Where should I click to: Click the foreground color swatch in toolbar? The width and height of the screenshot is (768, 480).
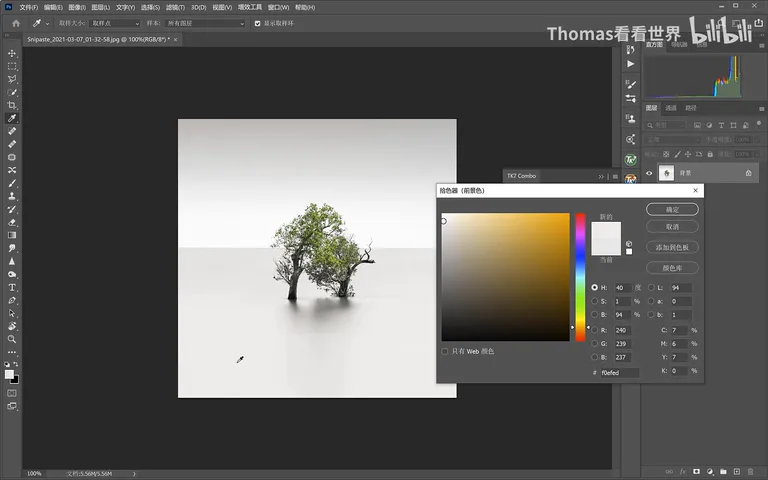click(9, 375)
